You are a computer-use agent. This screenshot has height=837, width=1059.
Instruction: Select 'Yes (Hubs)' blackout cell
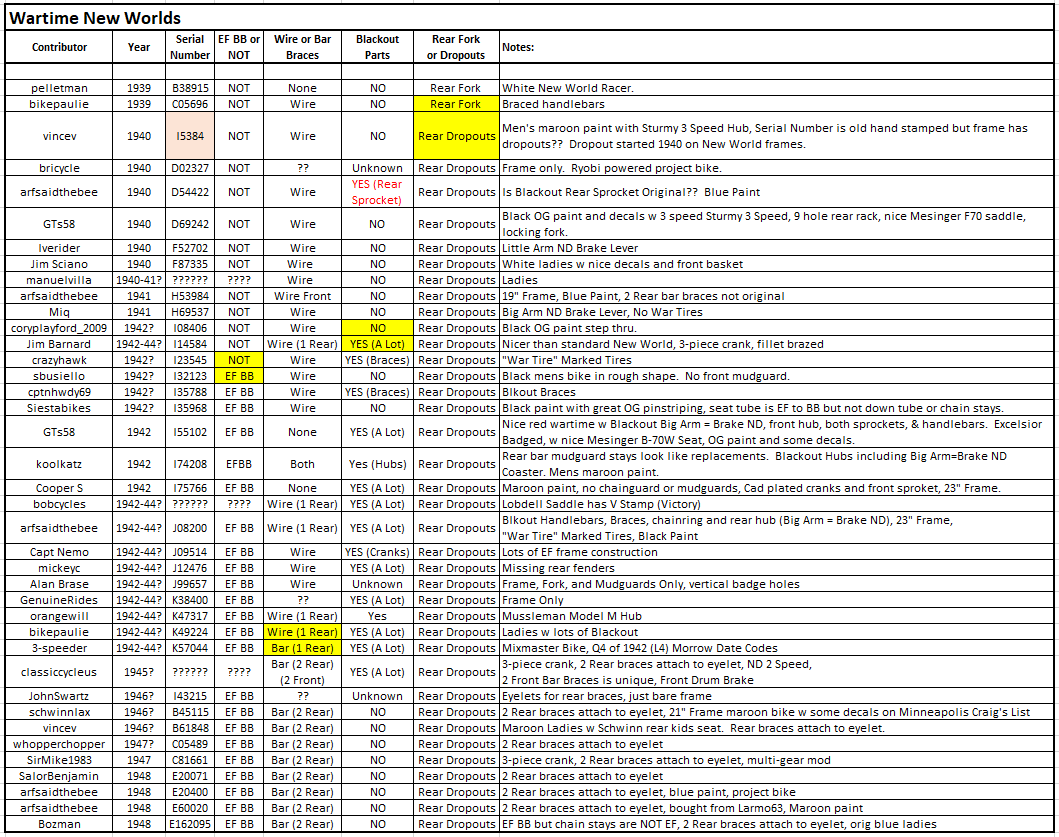pyautogui.click(x=378, y=464)
